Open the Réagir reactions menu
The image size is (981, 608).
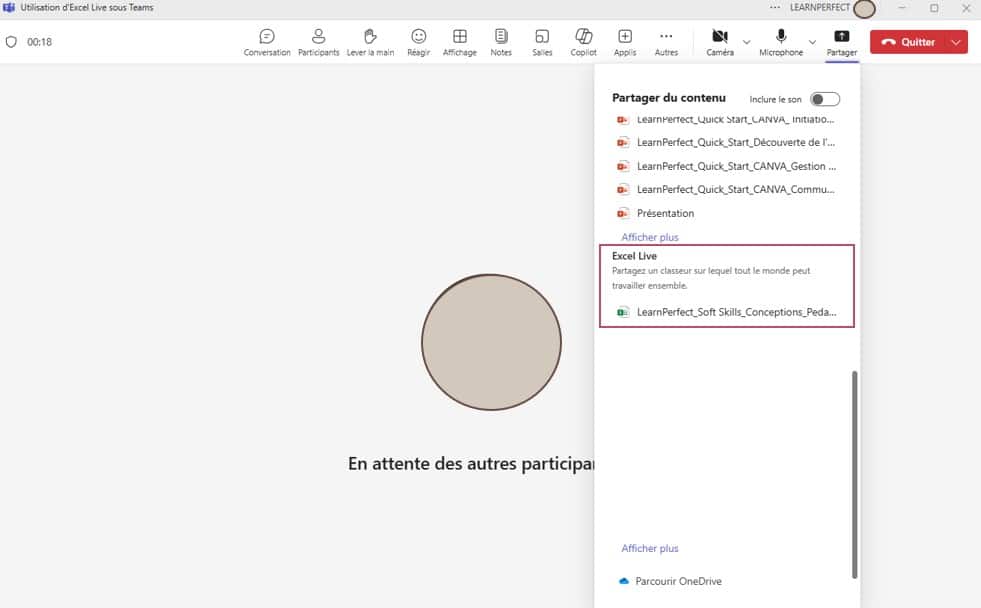tap(419, 43)
